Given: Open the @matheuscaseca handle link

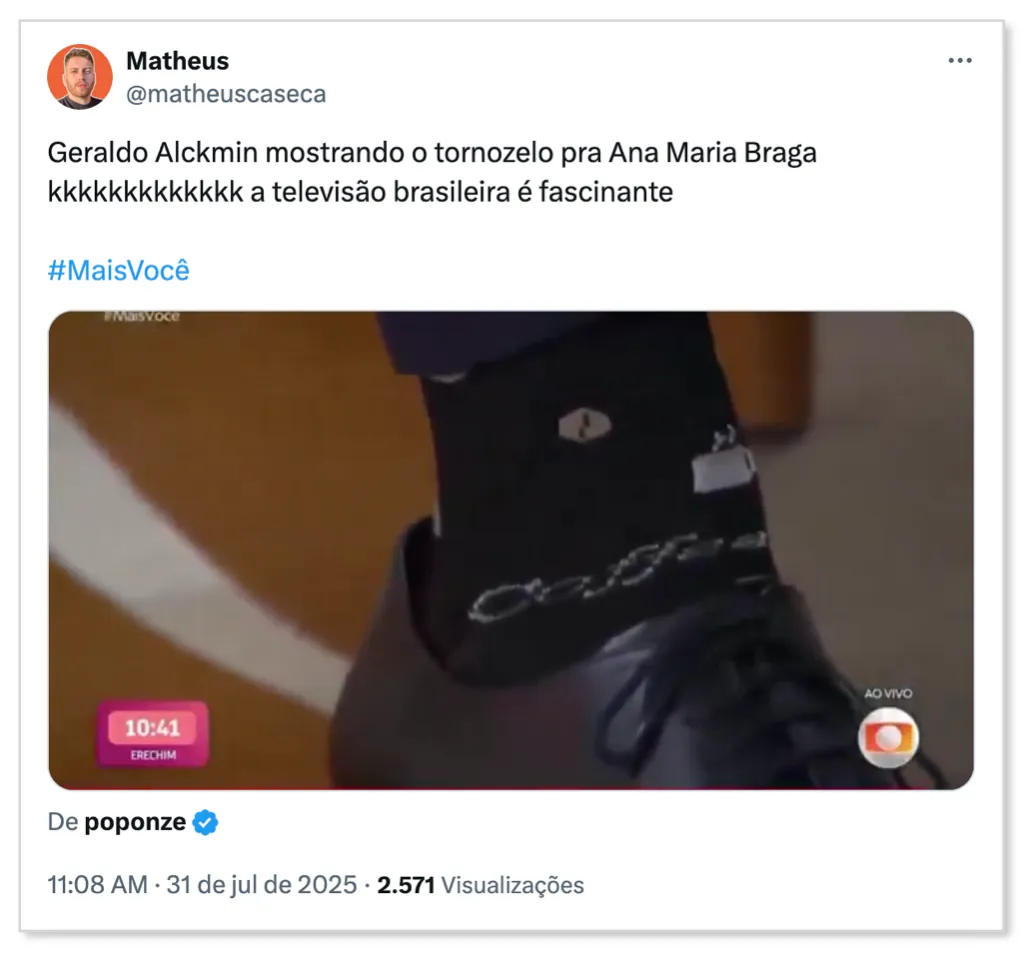Looking at the screenshot, I should click(x=226, y=94).
